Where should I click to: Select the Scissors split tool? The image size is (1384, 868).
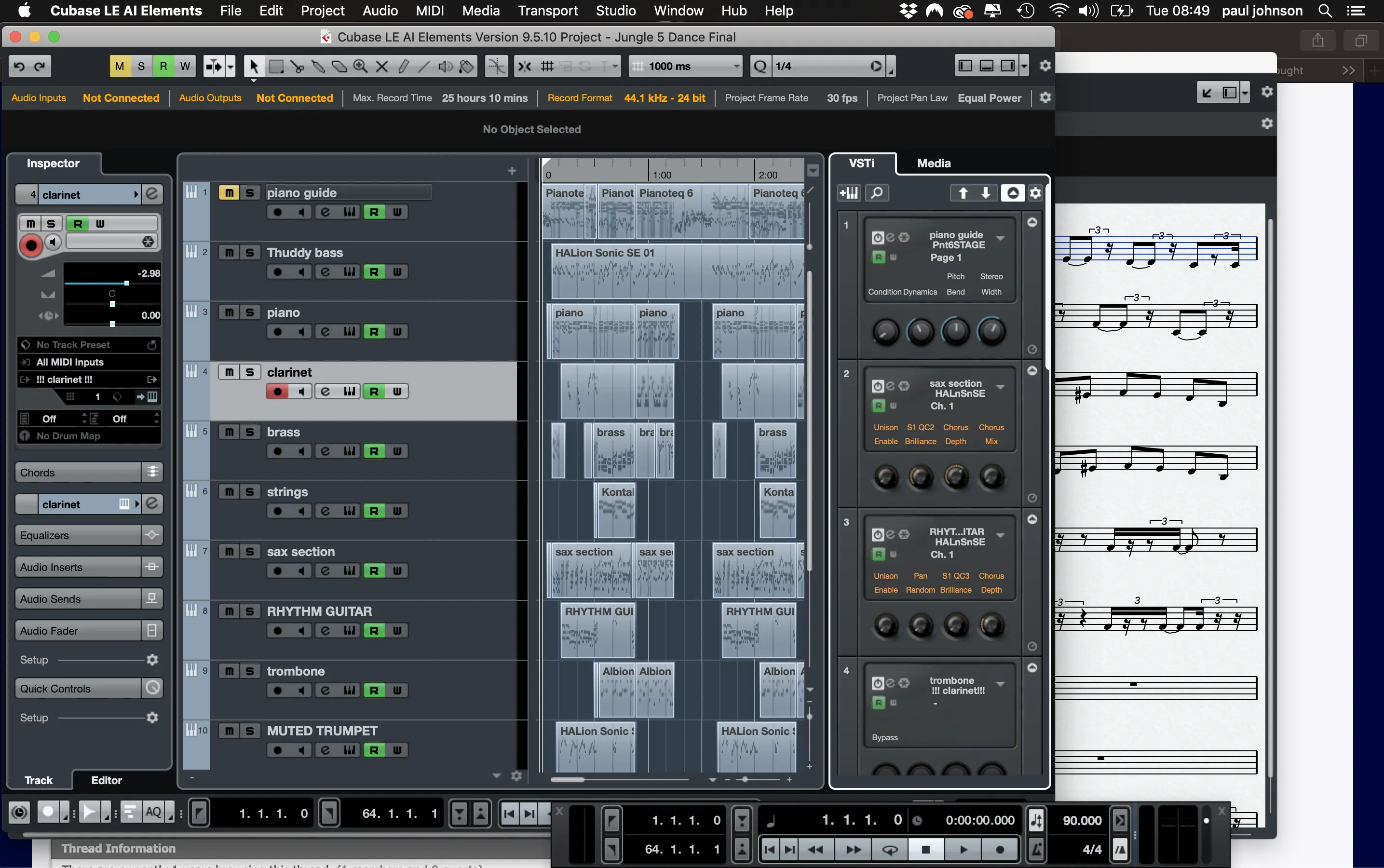pos(297,67)
